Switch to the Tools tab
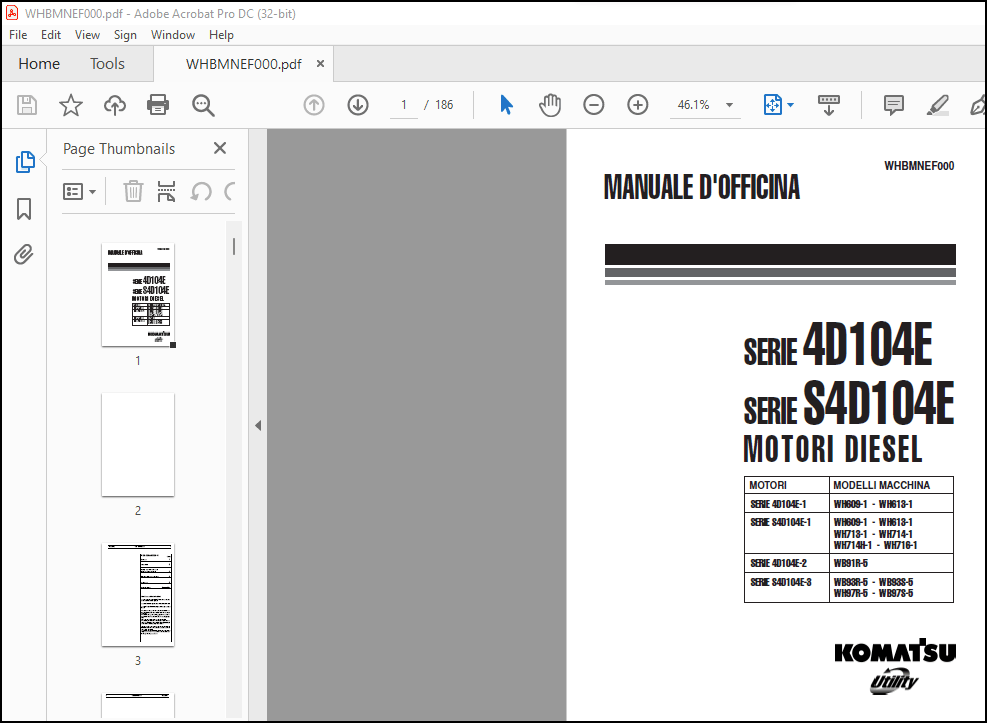 click(x=107, y=64)
